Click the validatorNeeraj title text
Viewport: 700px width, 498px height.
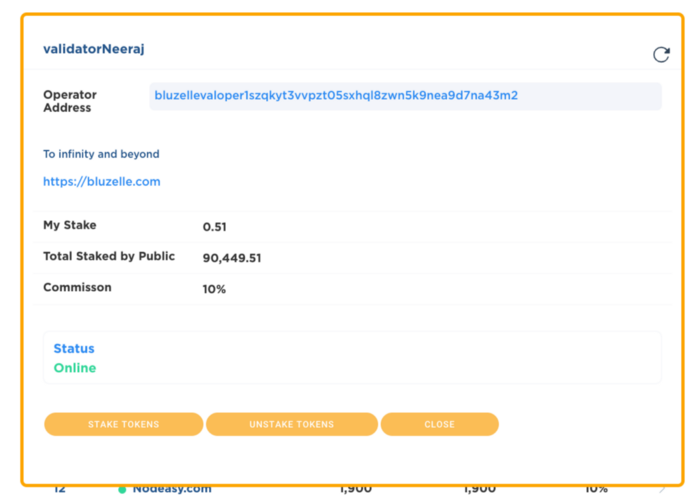click(x=94, y=49)
